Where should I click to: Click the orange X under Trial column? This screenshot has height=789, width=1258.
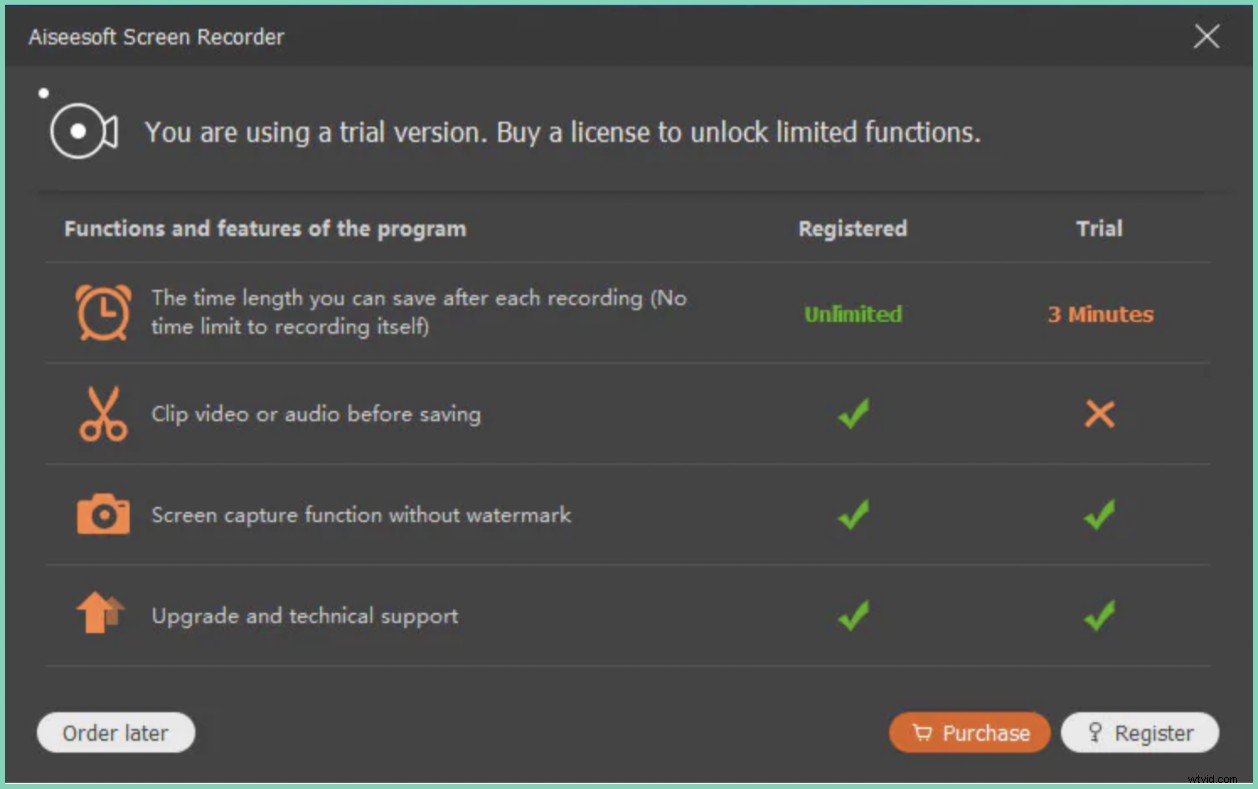pos(1099,414)
